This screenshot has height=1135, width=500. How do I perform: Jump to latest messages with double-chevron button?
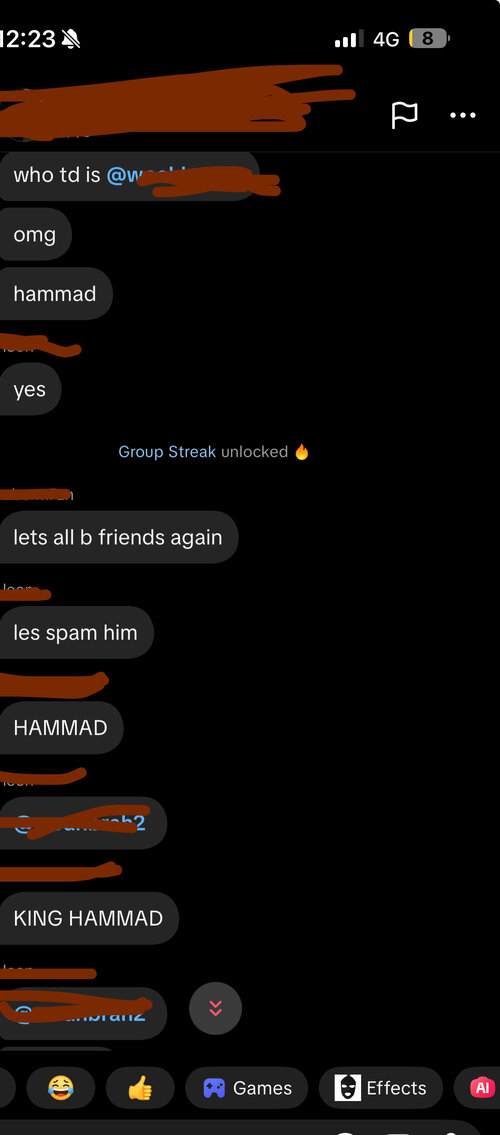pyautogui.click(x=215, y=1008)
